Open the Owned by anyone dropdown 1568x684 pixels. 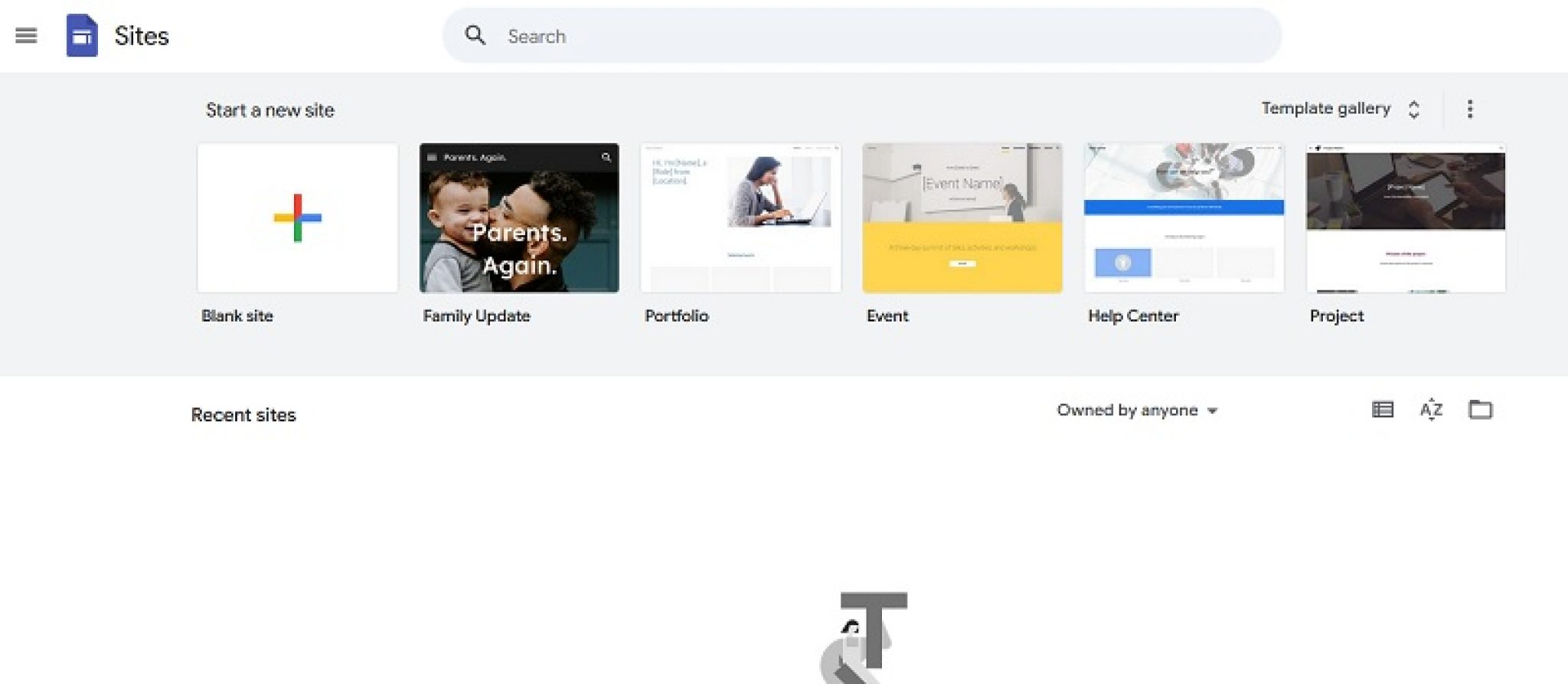[x=1136, y=411]
